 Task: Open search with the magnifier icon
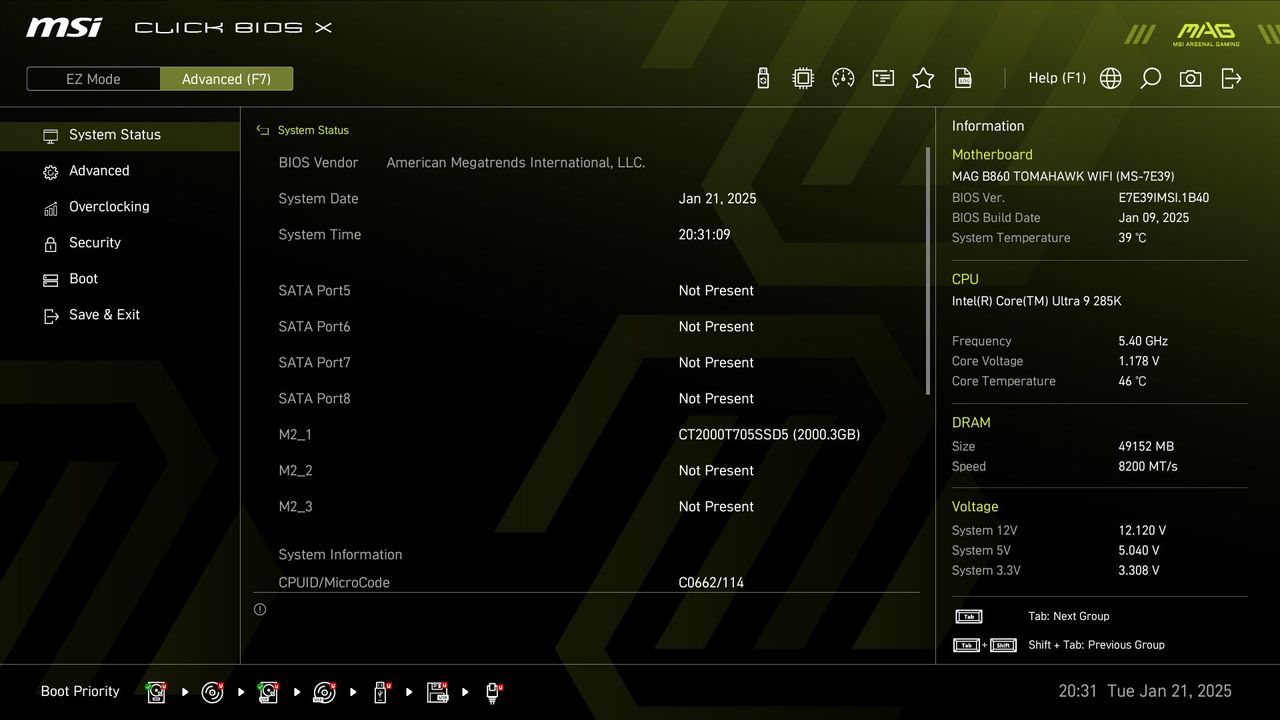coord(1150,78)
